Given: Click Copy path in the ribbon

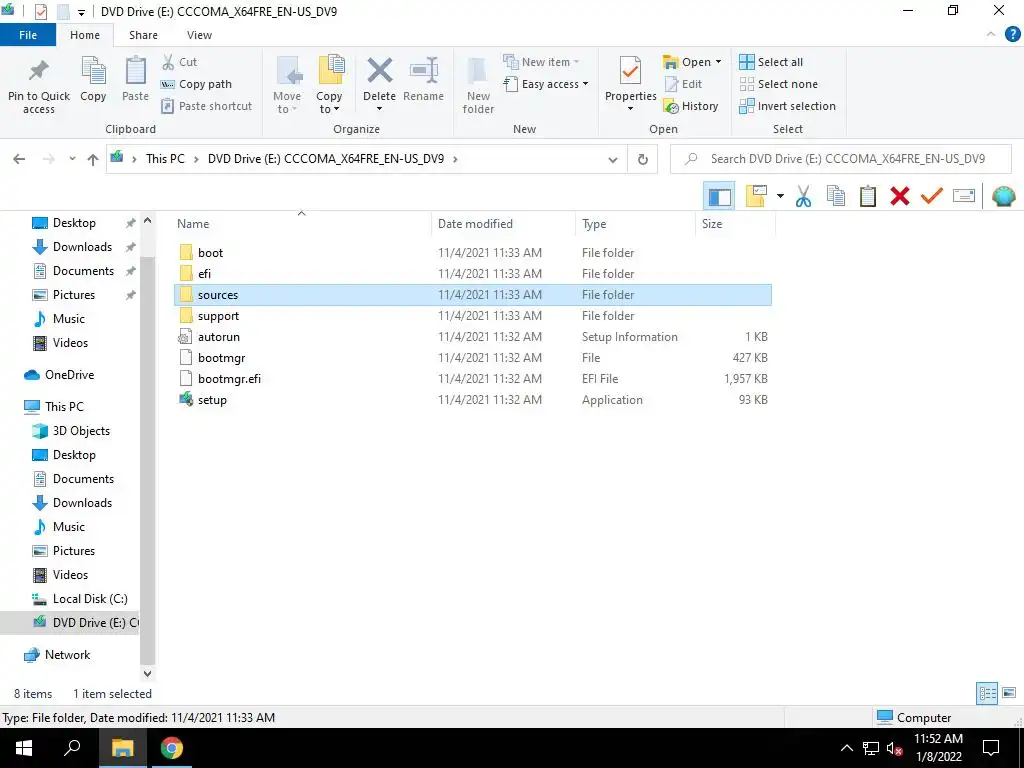Looking at the screenshot, I should click(x=197, y=84).
